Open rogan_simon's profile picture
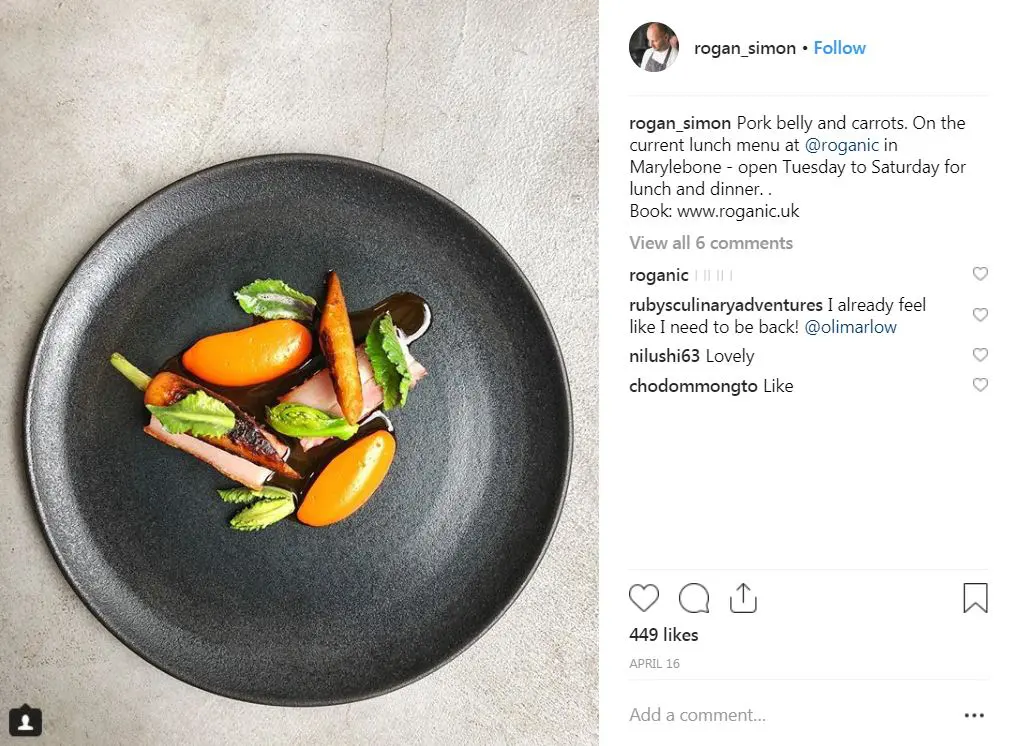The width and height of the screenshot is (1016, 746). pos(654,47)
